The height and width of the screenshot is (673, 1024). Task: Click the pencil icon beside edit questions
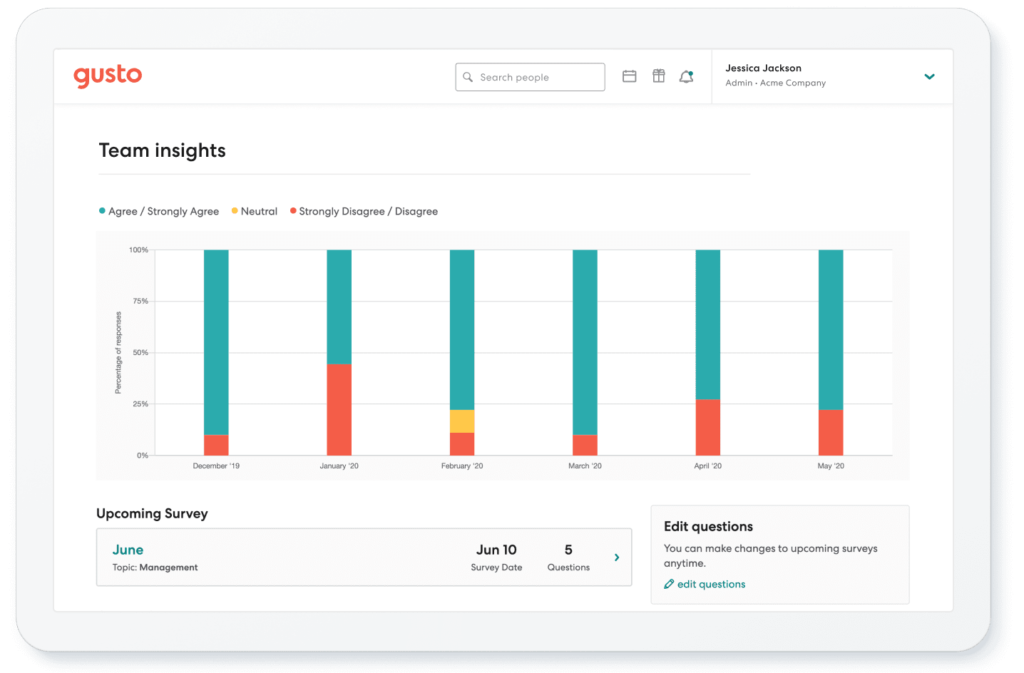[x=668, y=584]
